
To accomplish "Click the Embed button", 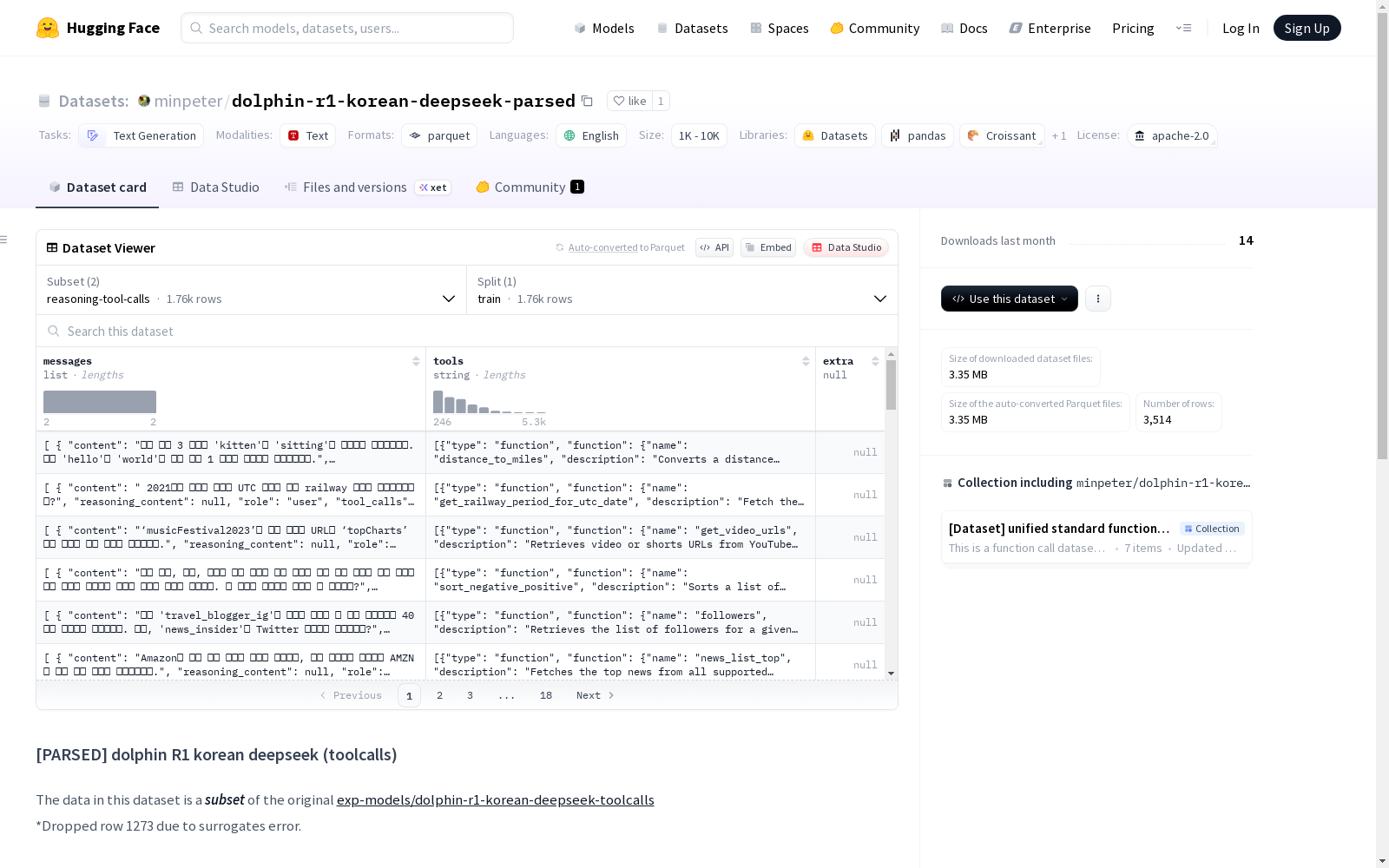I will [768, 247].
